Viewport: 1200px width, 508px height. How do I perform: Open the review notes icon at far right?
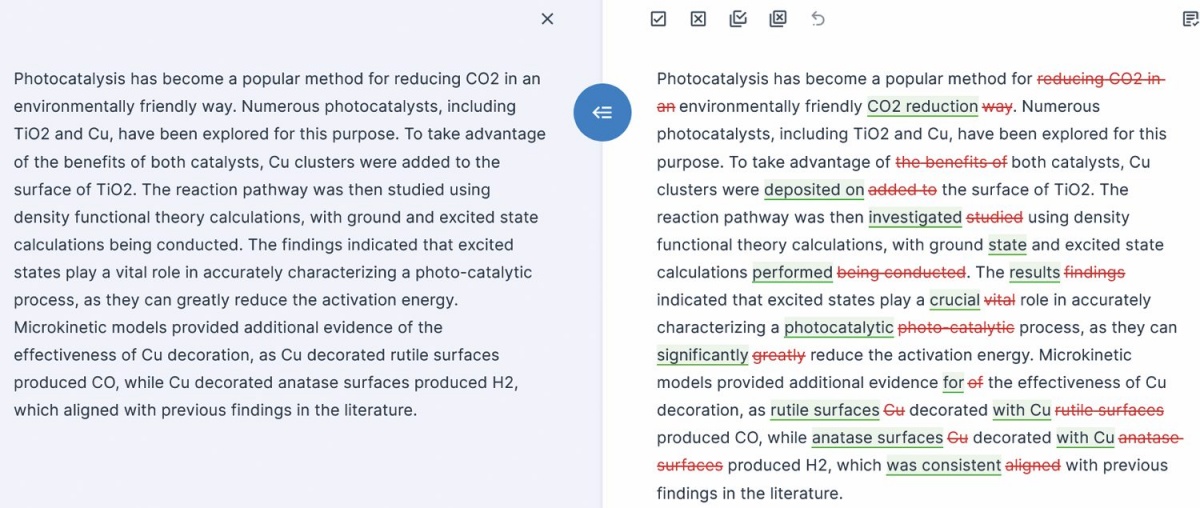click(1190, 19)
